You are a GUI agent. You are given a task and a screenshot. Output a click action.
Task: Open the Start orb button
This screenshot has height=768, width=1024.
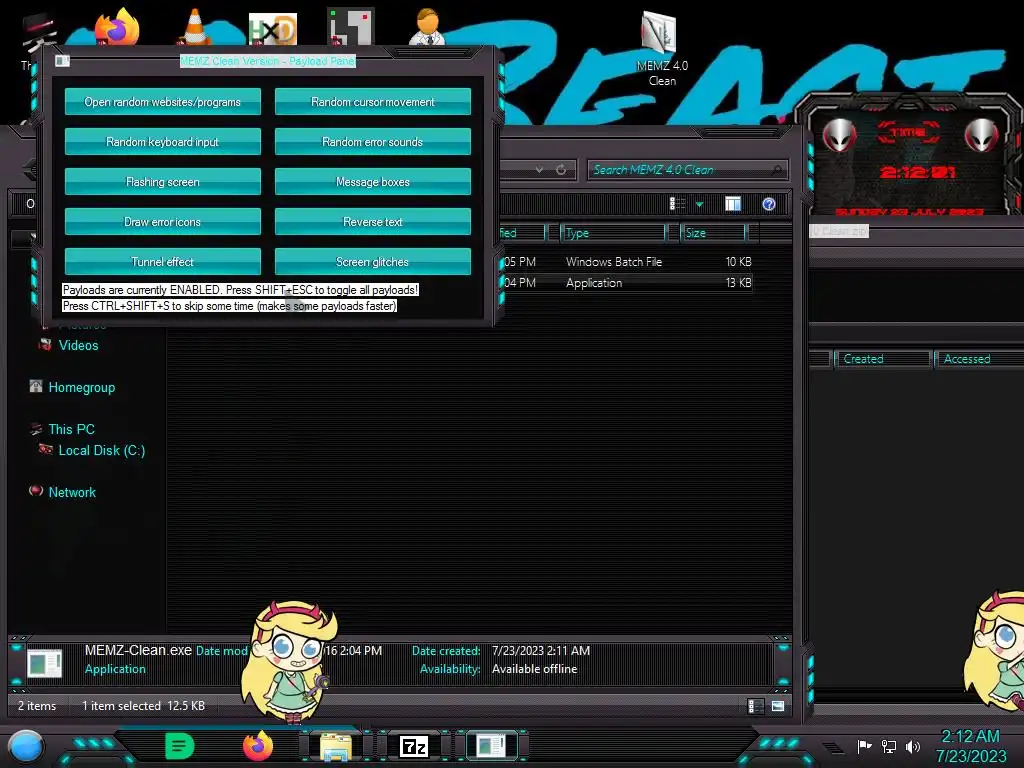26,746
